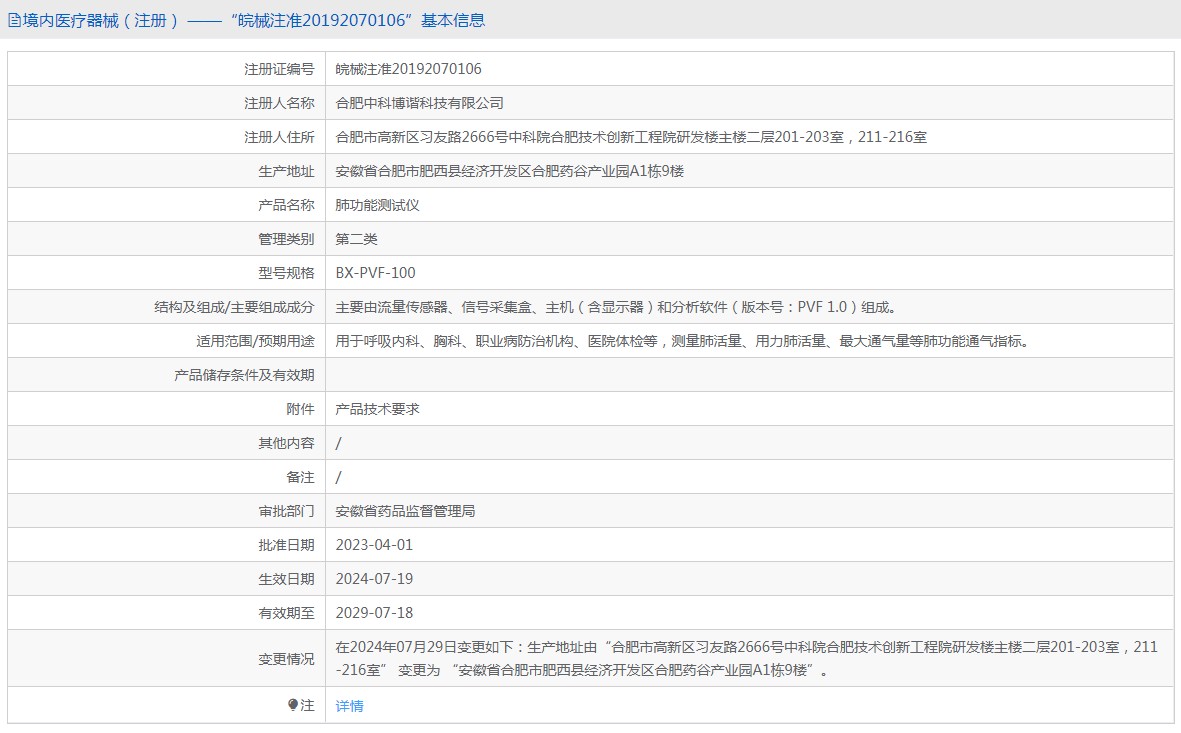Select the change record starting 在2024年07月29日变更如下

pos(746,658)
